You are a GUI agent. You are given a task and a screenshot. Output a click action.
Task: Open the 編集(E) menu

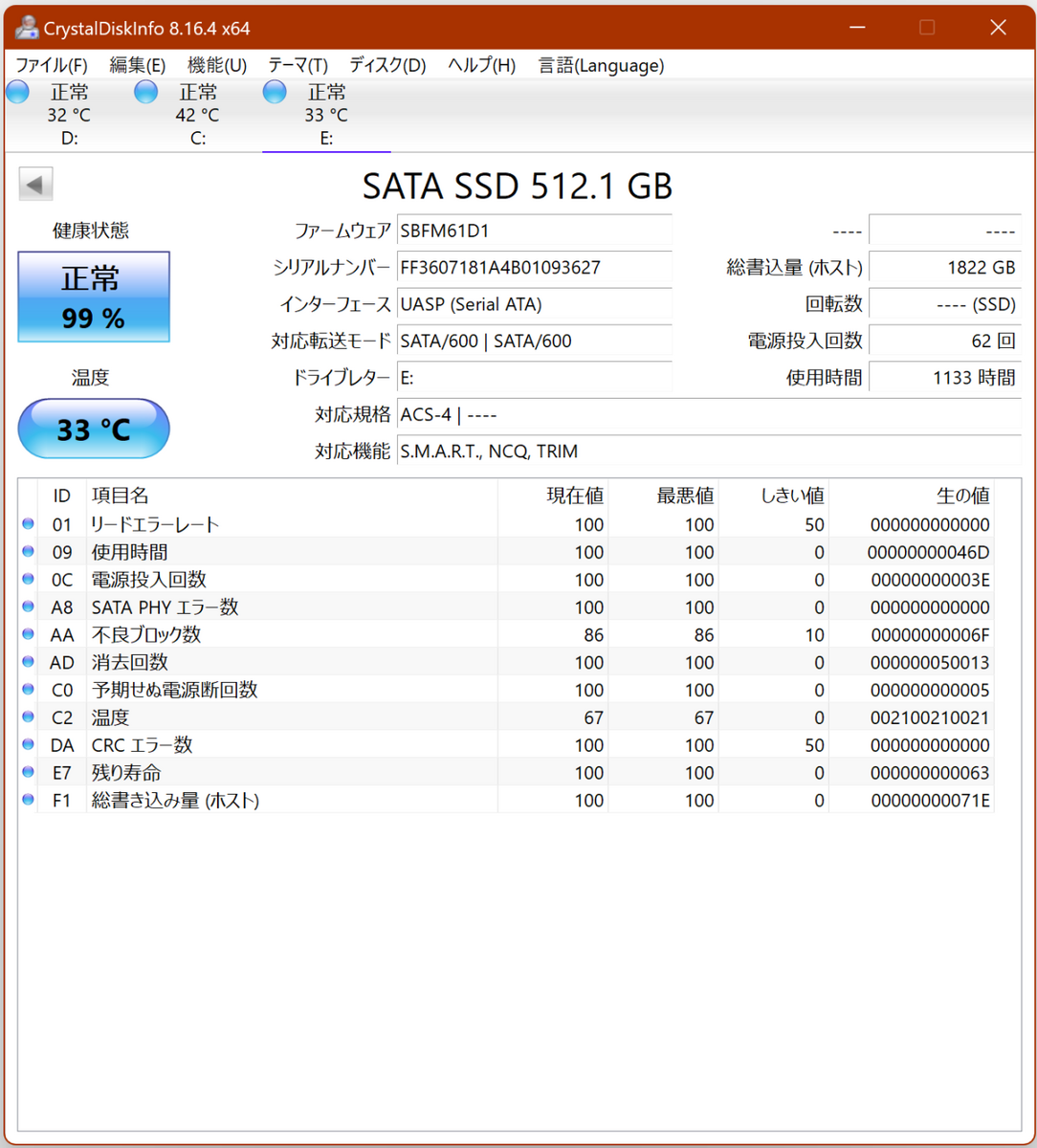[138, 65]
